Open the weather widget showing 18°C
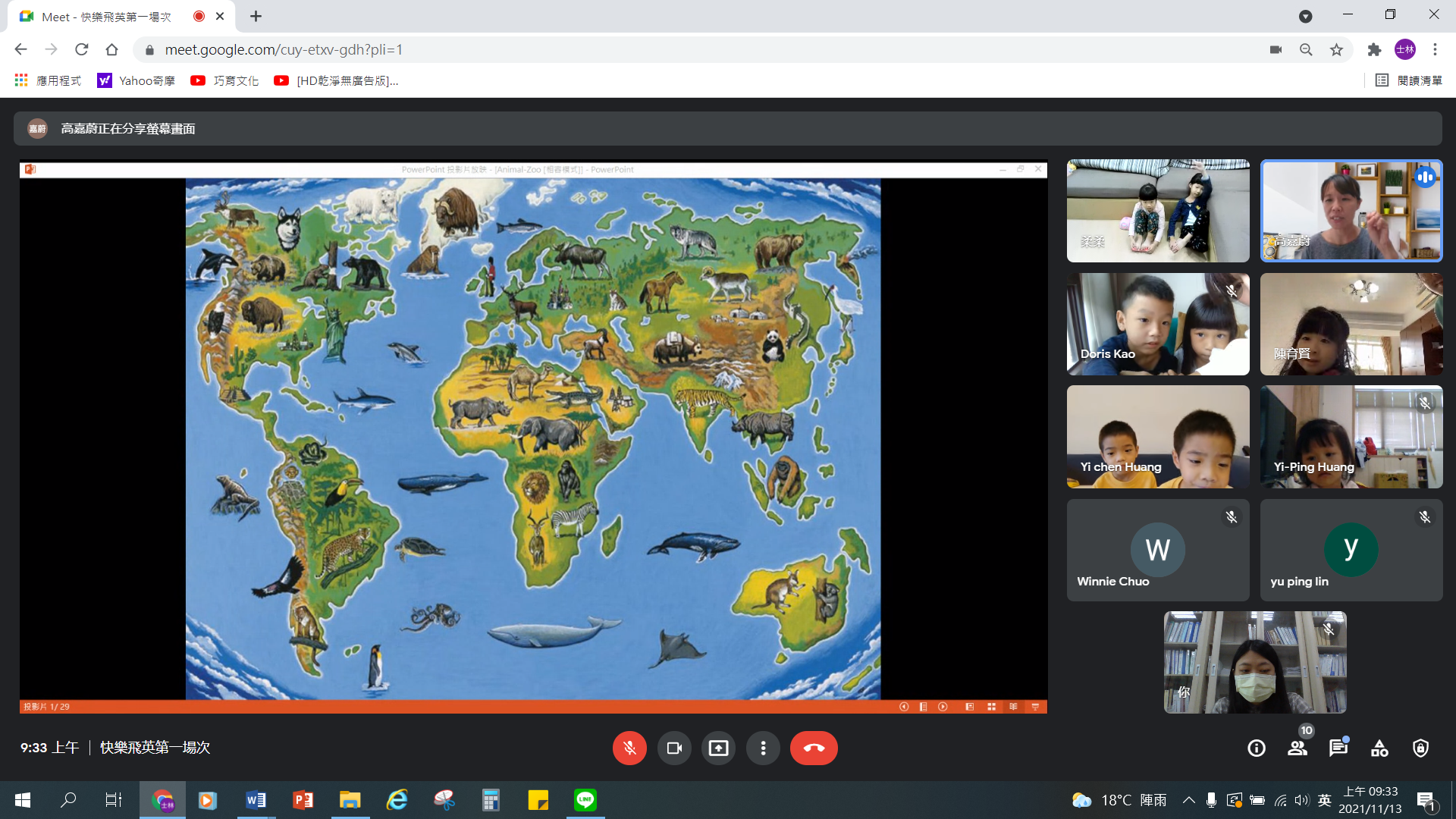The width and height of the screenshot is (1456, 819). 1119,800
